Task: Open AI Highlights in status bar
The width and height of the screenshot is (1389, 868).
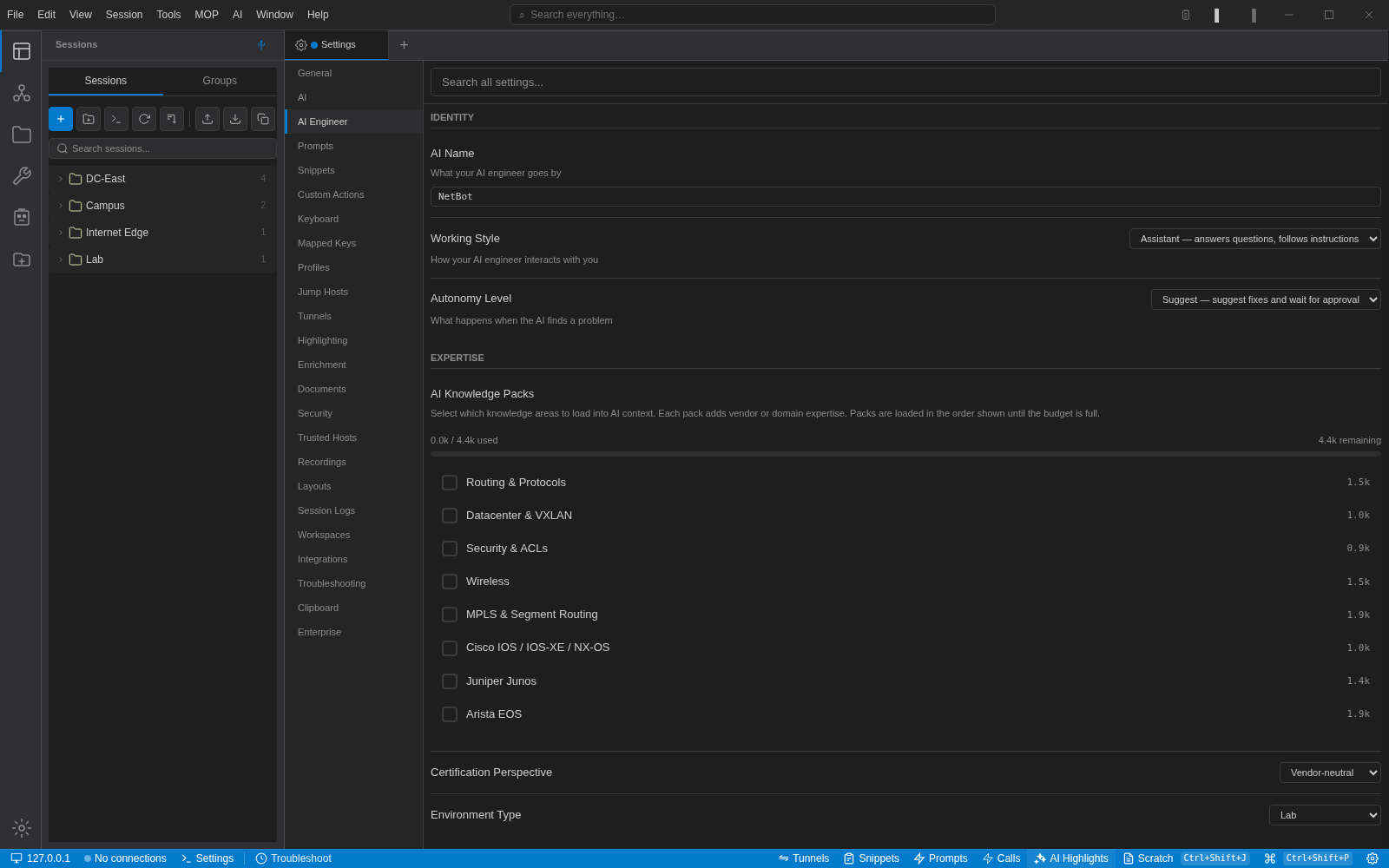Action: (1071, 858)
